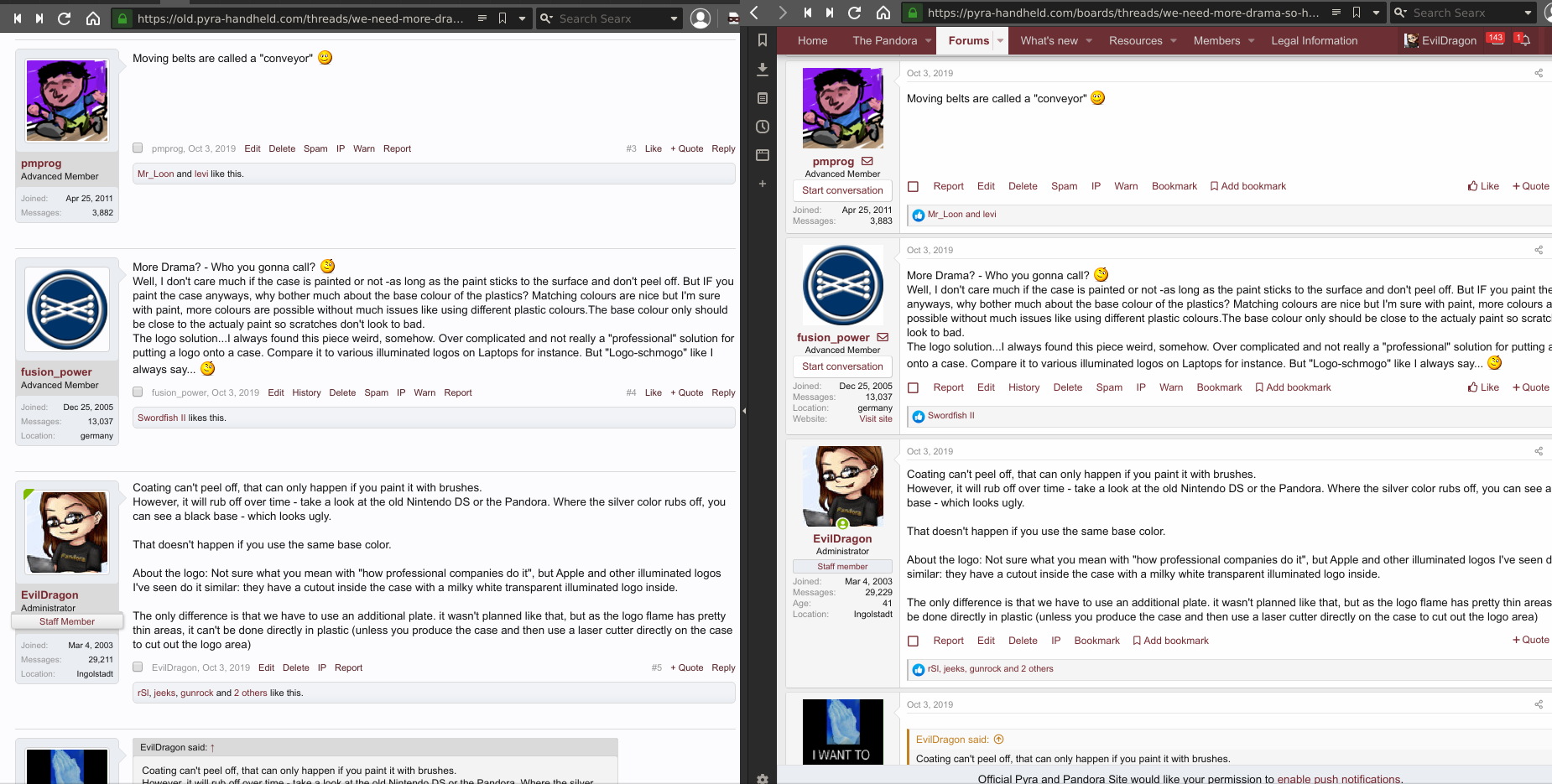
Task: Click Start conversation under pmprog
Action: (842, 190)
